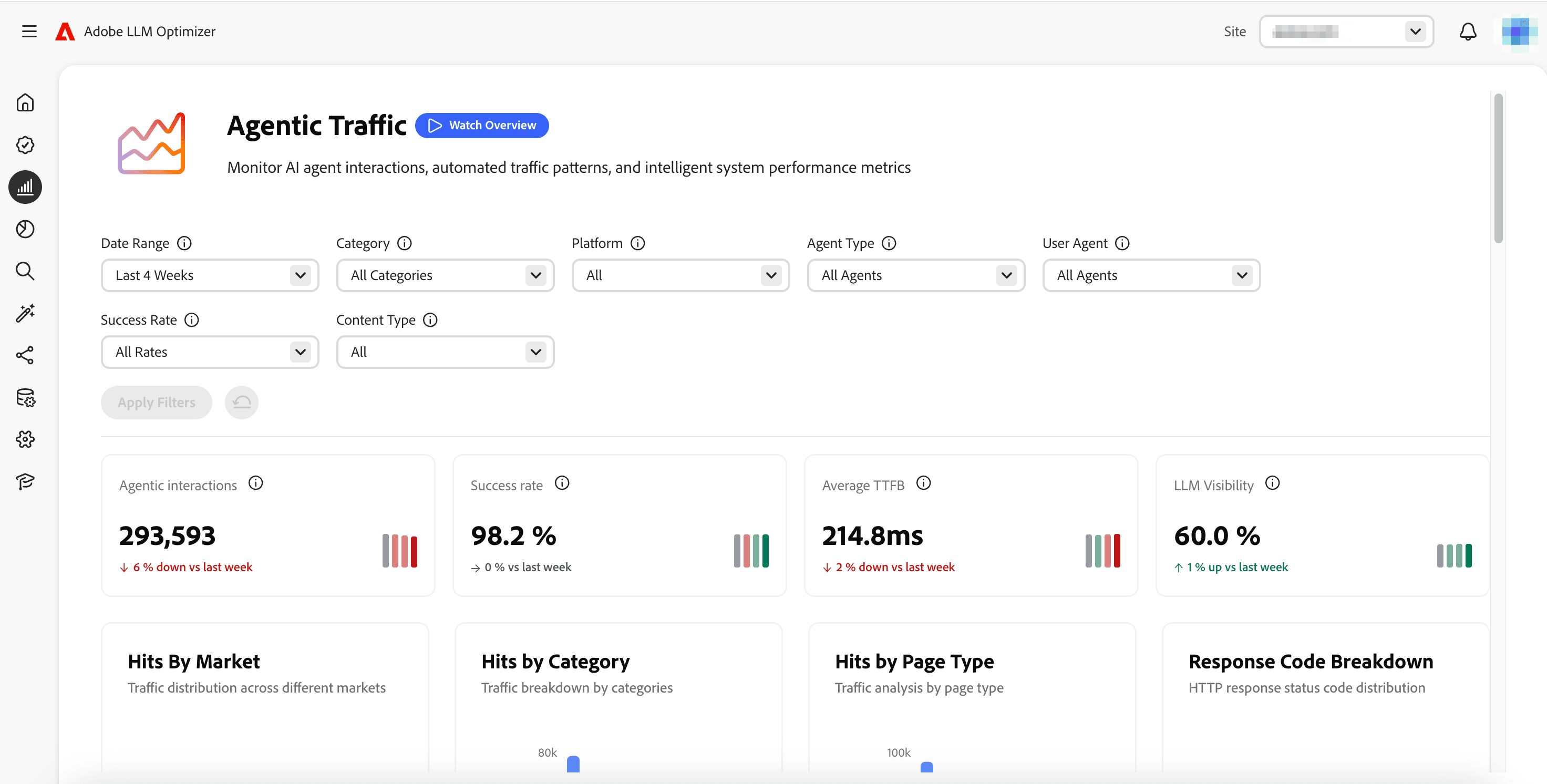Show info for Success Rate filter

tap(192, 320)
